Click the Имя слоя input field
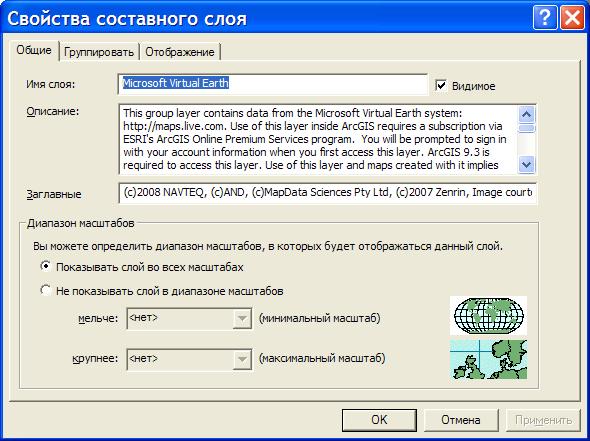 click(x=272, y=84)
